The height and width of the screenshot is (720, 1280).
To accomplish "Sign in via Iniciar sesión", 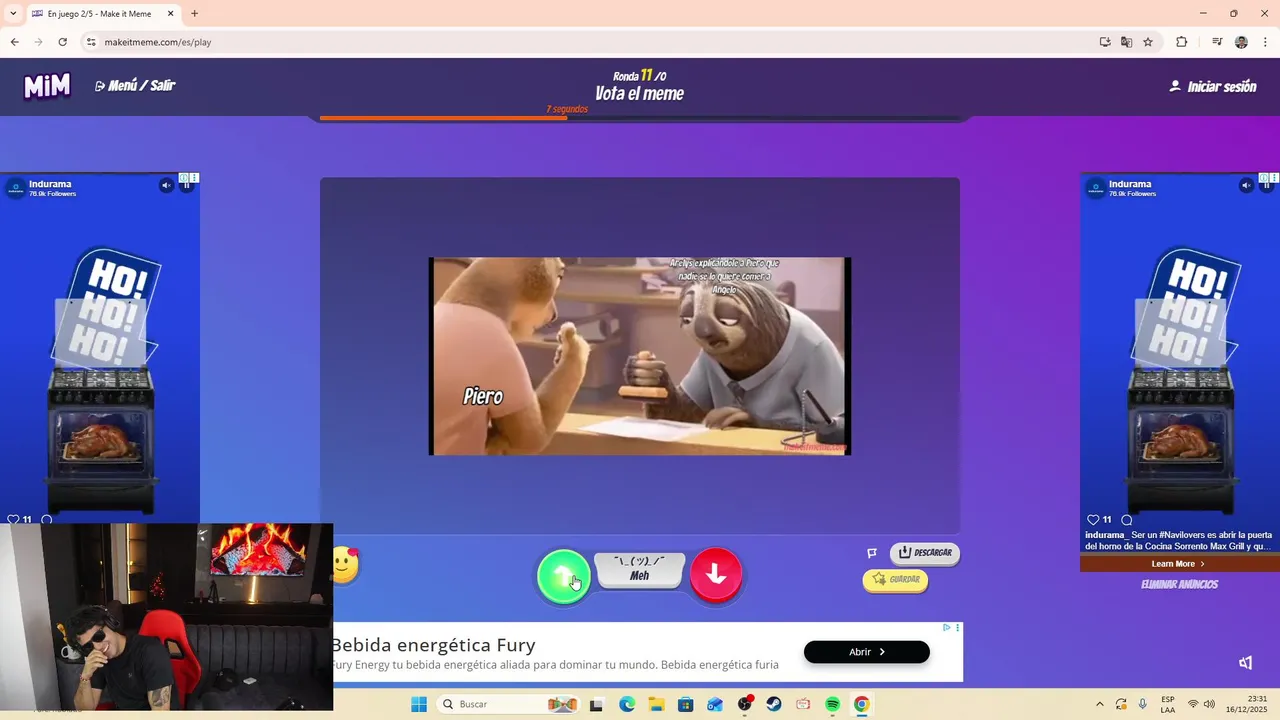I will [1213, 87].
